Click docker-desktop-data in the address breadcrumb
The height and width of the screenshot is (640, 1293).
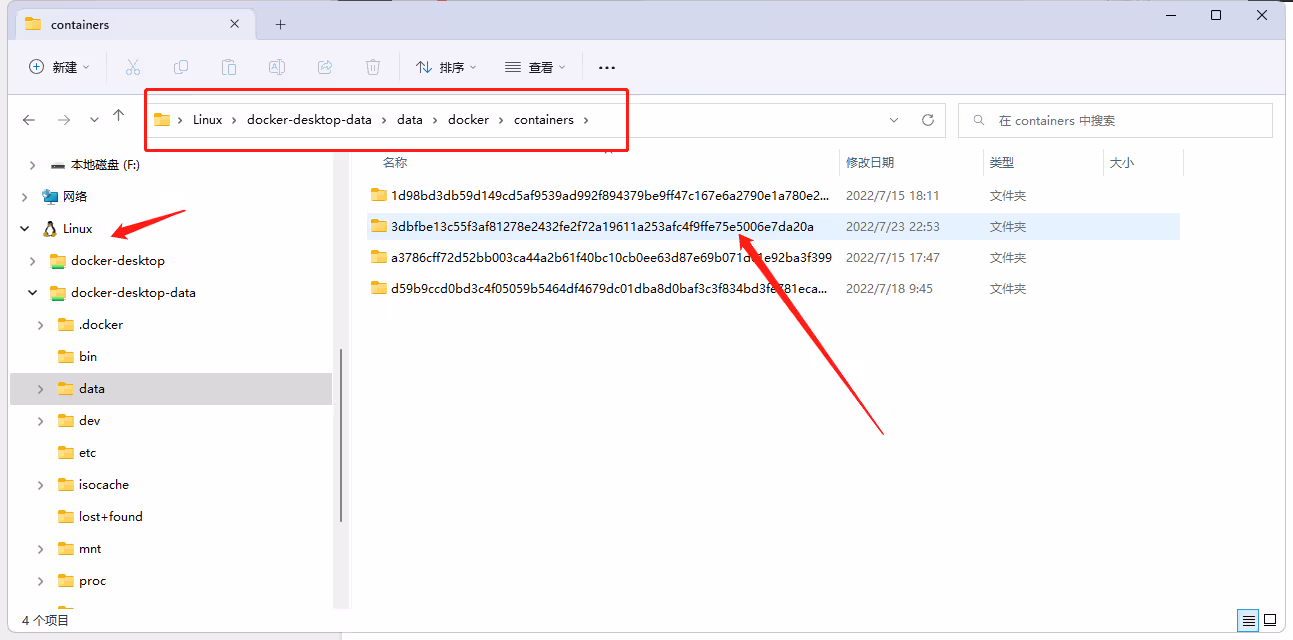pyautogui.click(x=309, y=120)
